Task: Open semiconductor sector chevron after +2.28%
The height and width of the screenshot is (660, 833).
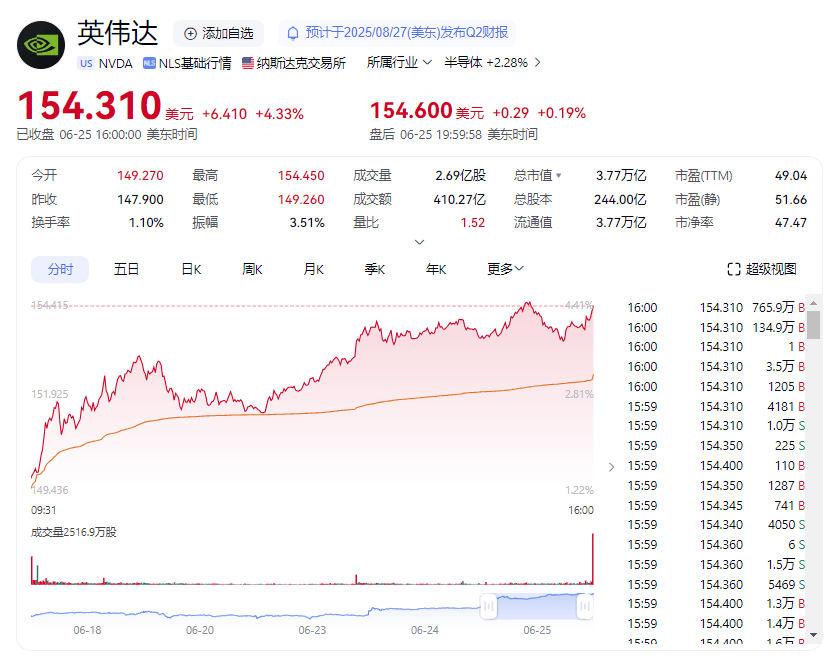Action: pyautogui.click(x=538, y=63)
